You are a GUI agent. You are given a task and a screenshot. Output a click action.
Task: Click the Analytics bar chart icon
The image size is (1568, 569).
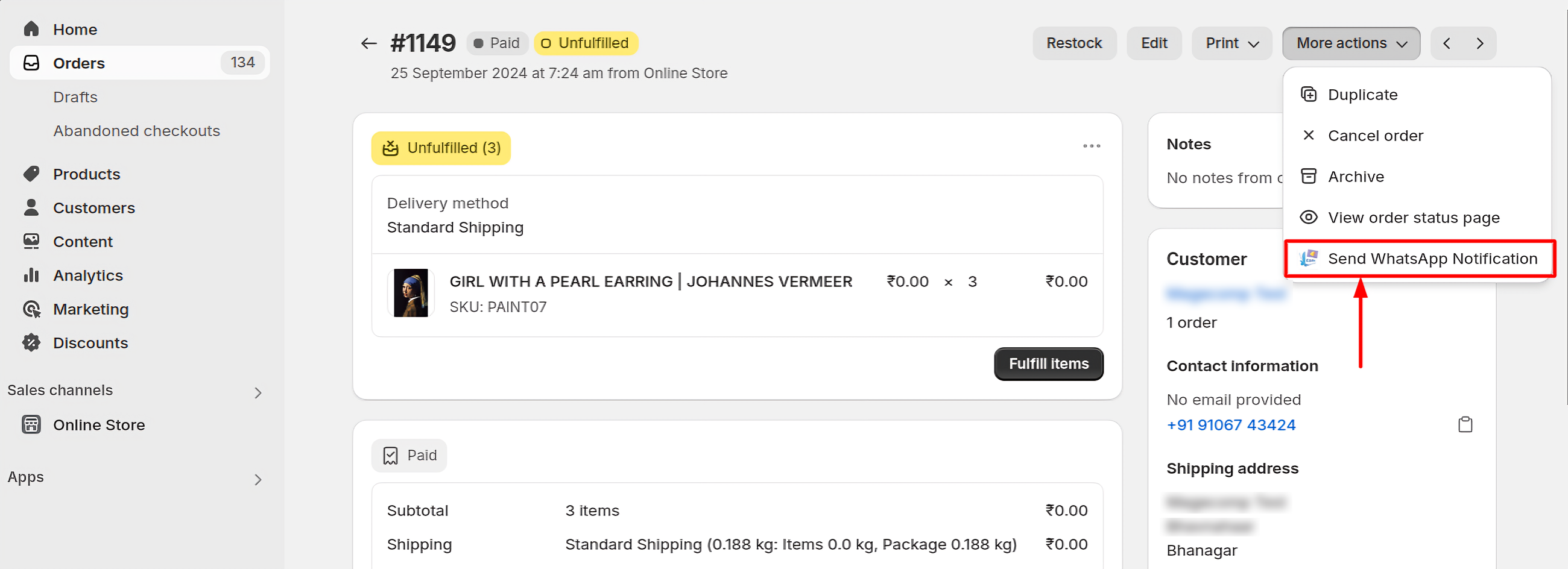tap(31, 275)
